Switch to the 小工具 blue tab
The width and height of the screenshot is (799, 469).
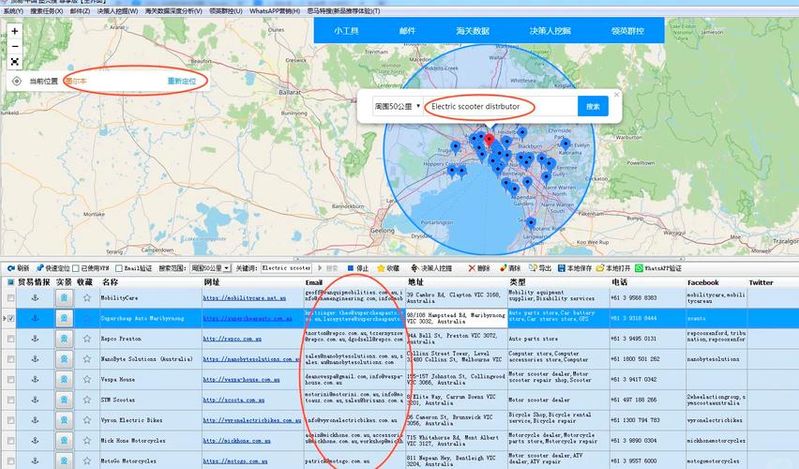347,31
